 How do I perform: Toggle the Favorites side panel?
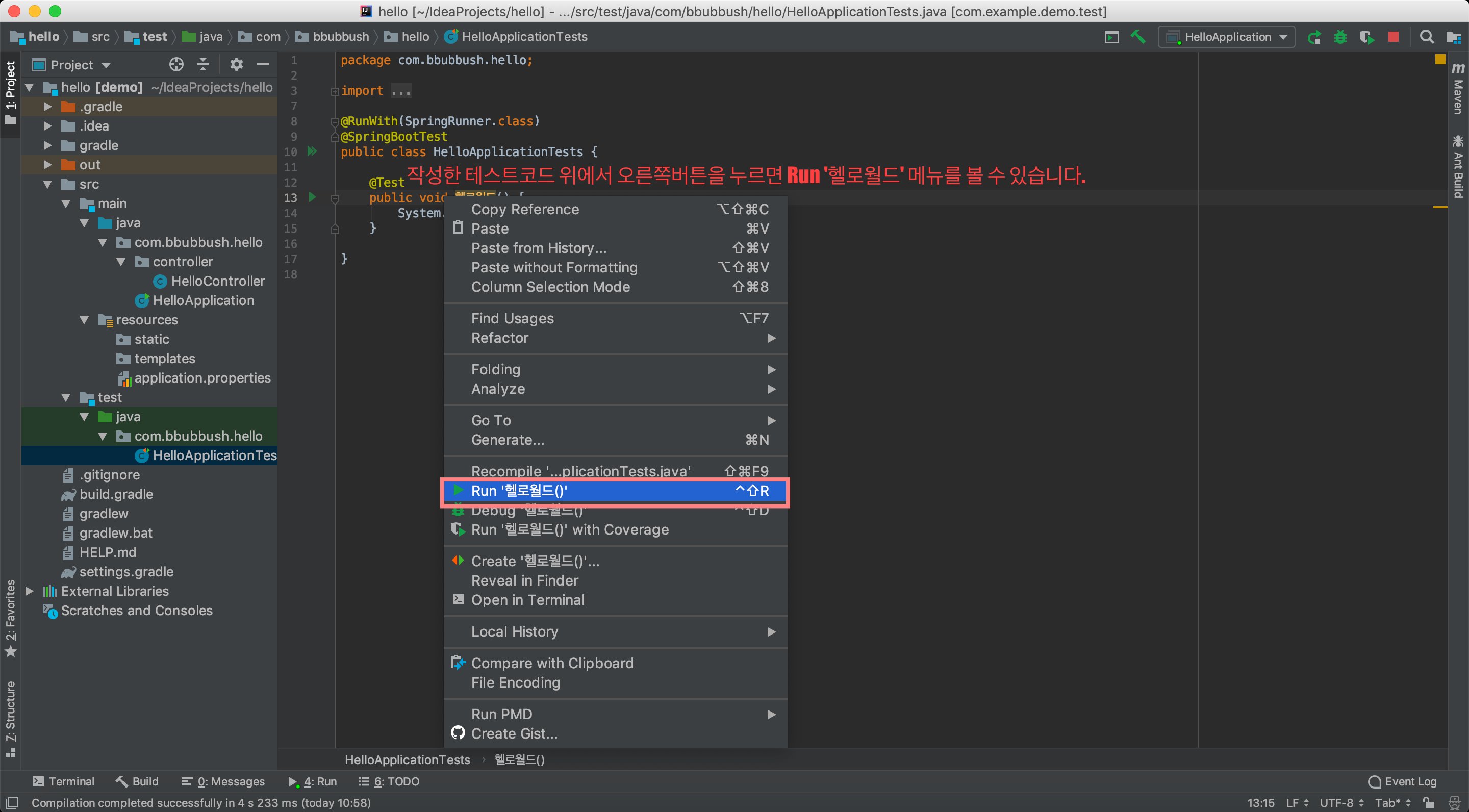point(10,618)
